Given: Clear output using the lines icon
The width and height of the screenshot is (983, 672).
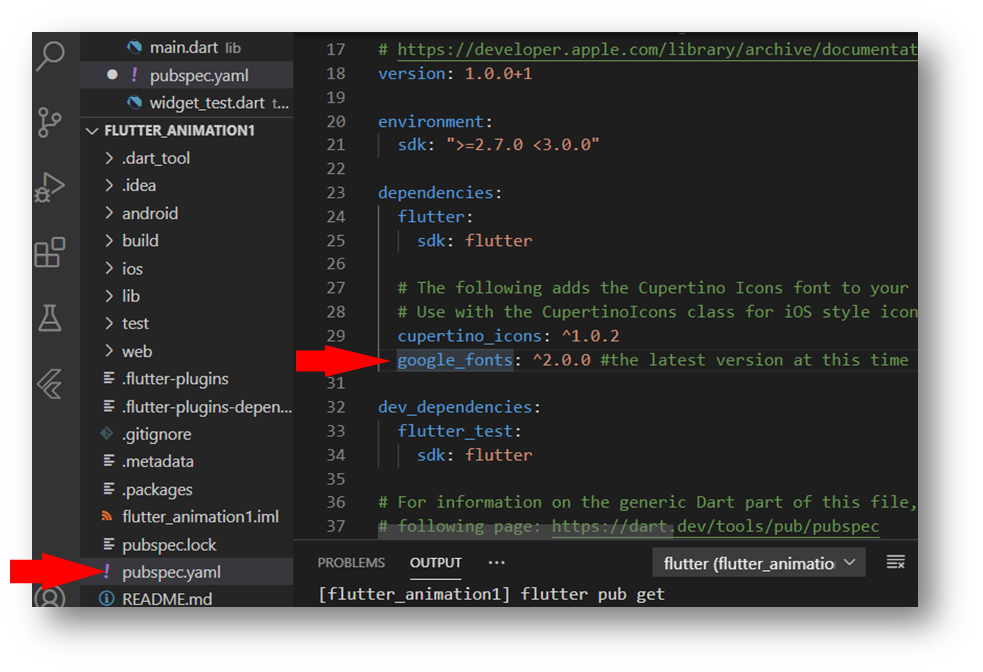Looking at the screenshot, I should click(x=895, y=562).
